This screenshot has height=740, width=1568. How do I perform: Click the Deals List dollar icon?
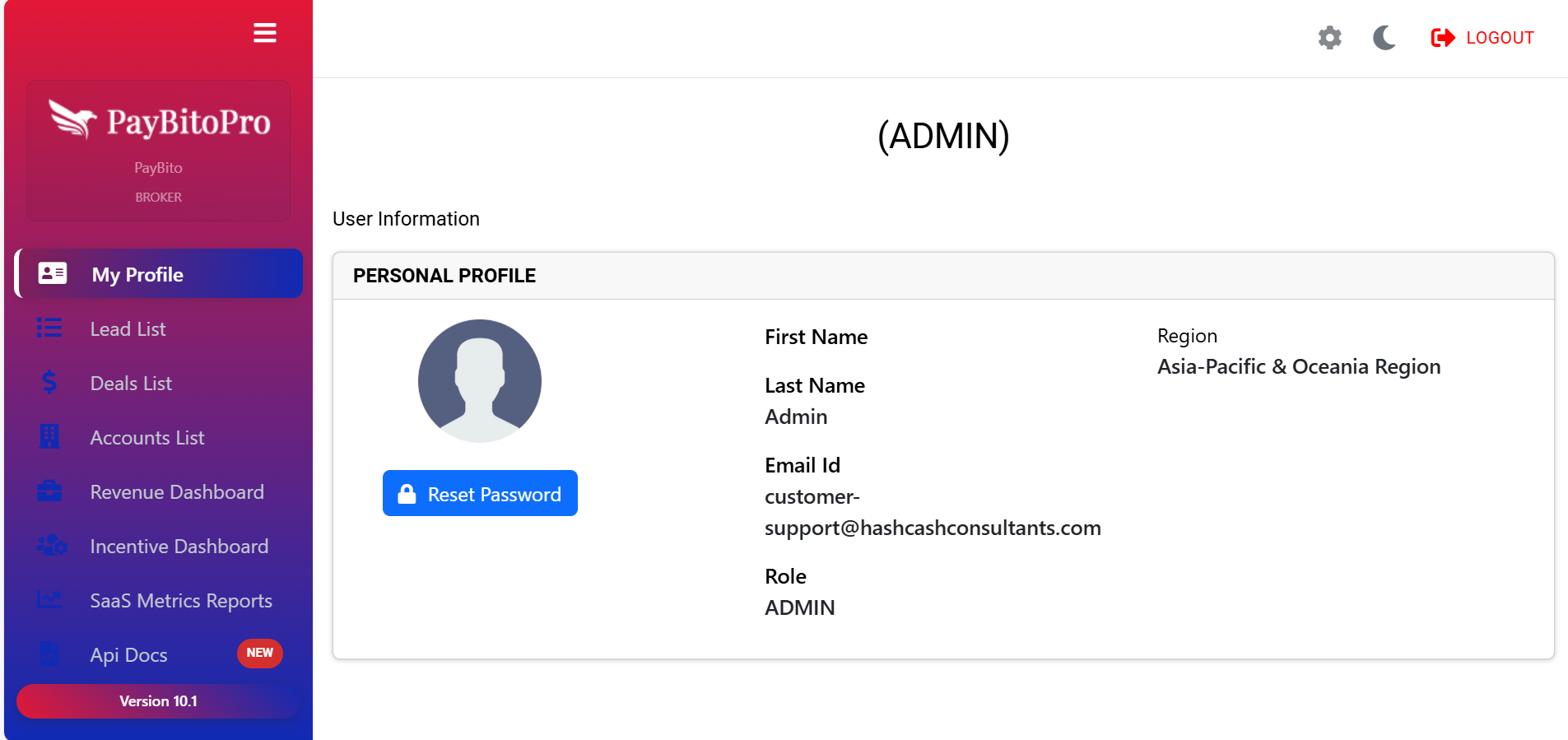tap(49, 383)
